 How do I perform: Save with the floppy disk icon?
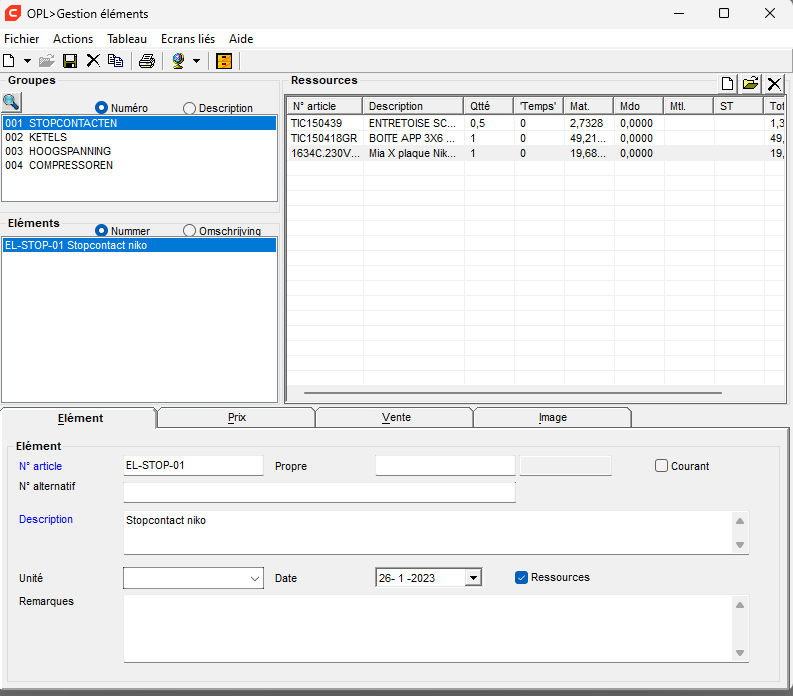70,61
